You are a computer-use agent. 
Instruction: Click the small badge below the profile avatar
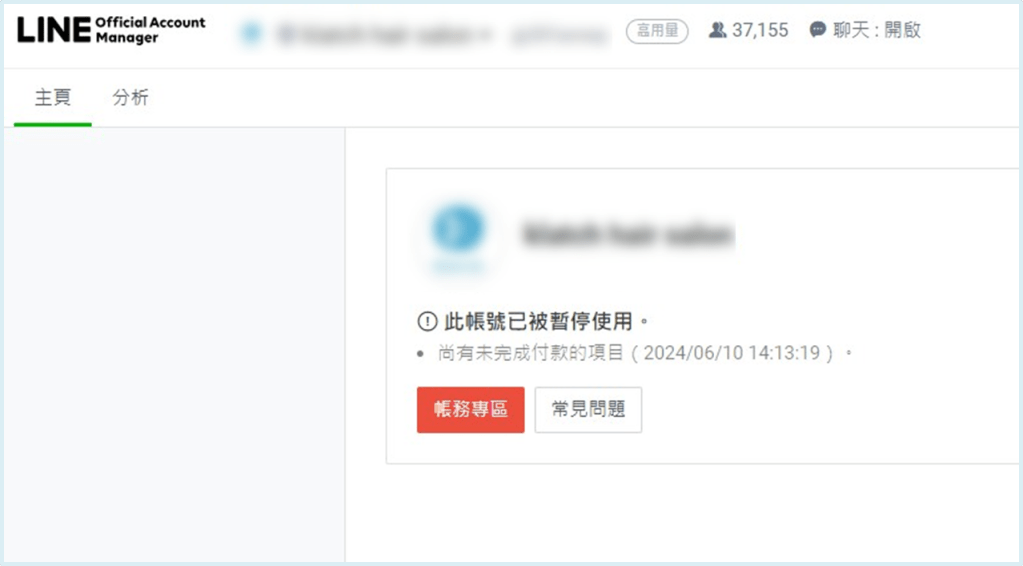[458, 266]
